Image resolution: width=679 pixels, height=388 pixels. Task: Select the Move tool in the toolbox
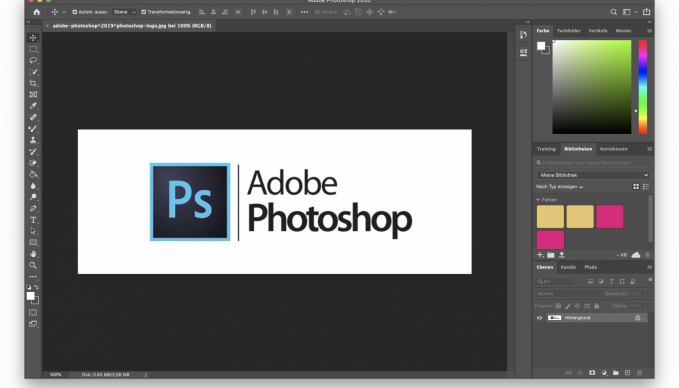(x=33, y=38)
